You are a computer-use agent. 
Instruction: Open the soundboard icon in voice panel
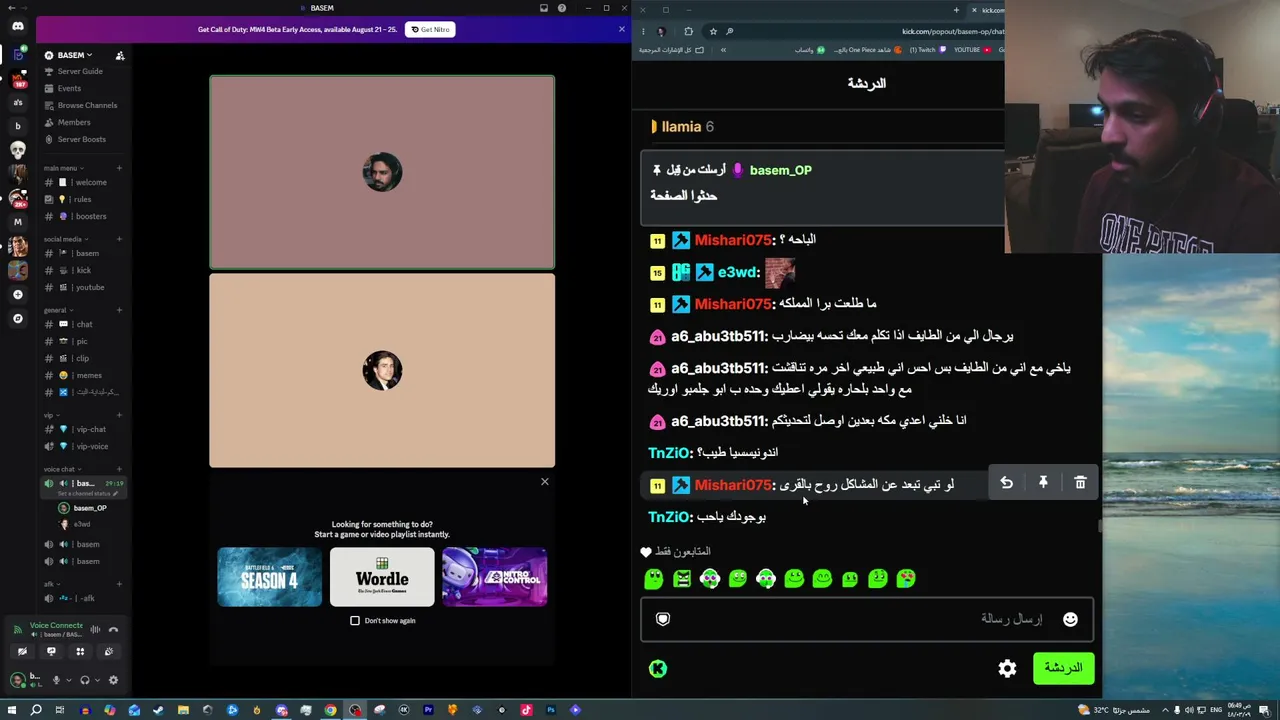pos(109,652)
